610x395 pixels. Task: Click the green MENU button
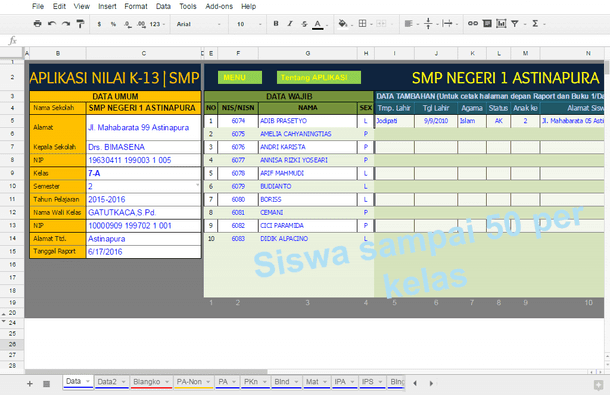pos(240,77)
